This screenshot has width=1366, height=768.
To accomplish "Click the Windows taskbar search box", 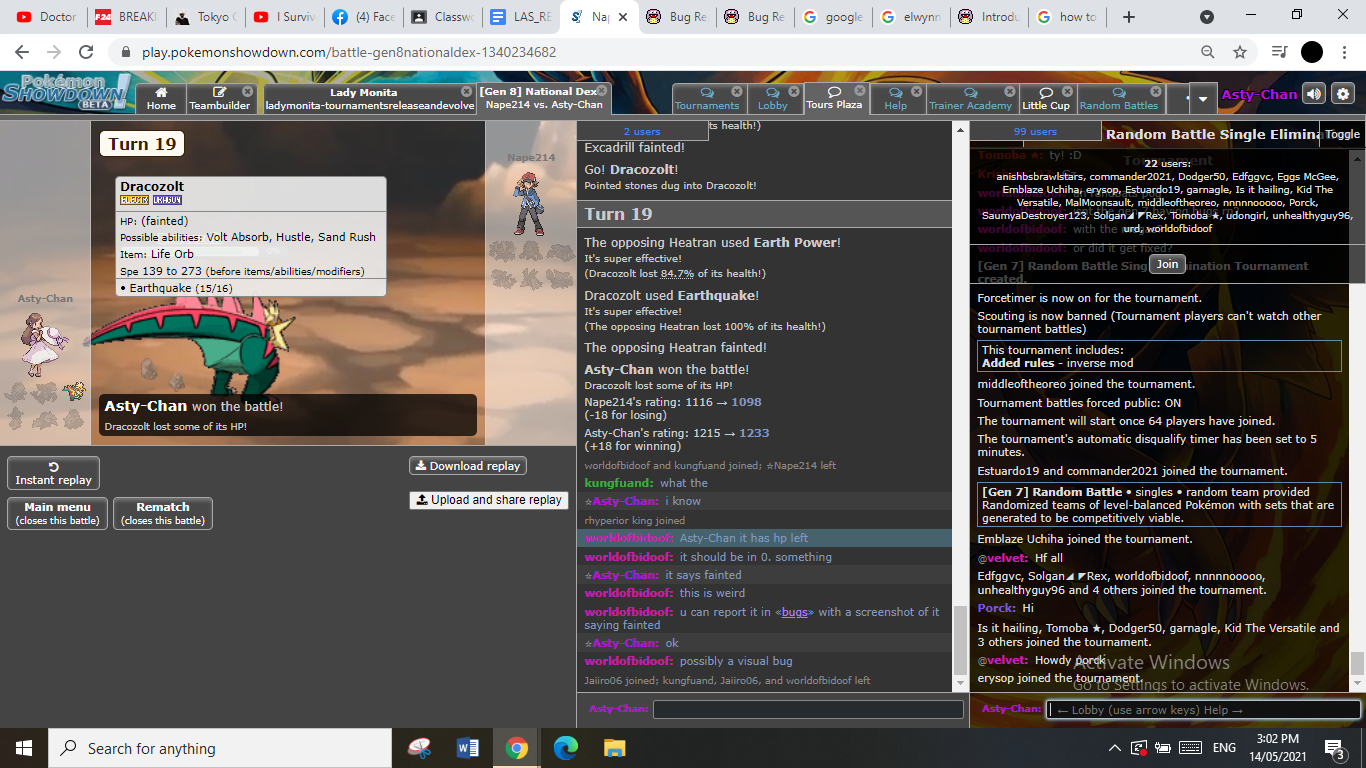I will [x=220, y=748].
